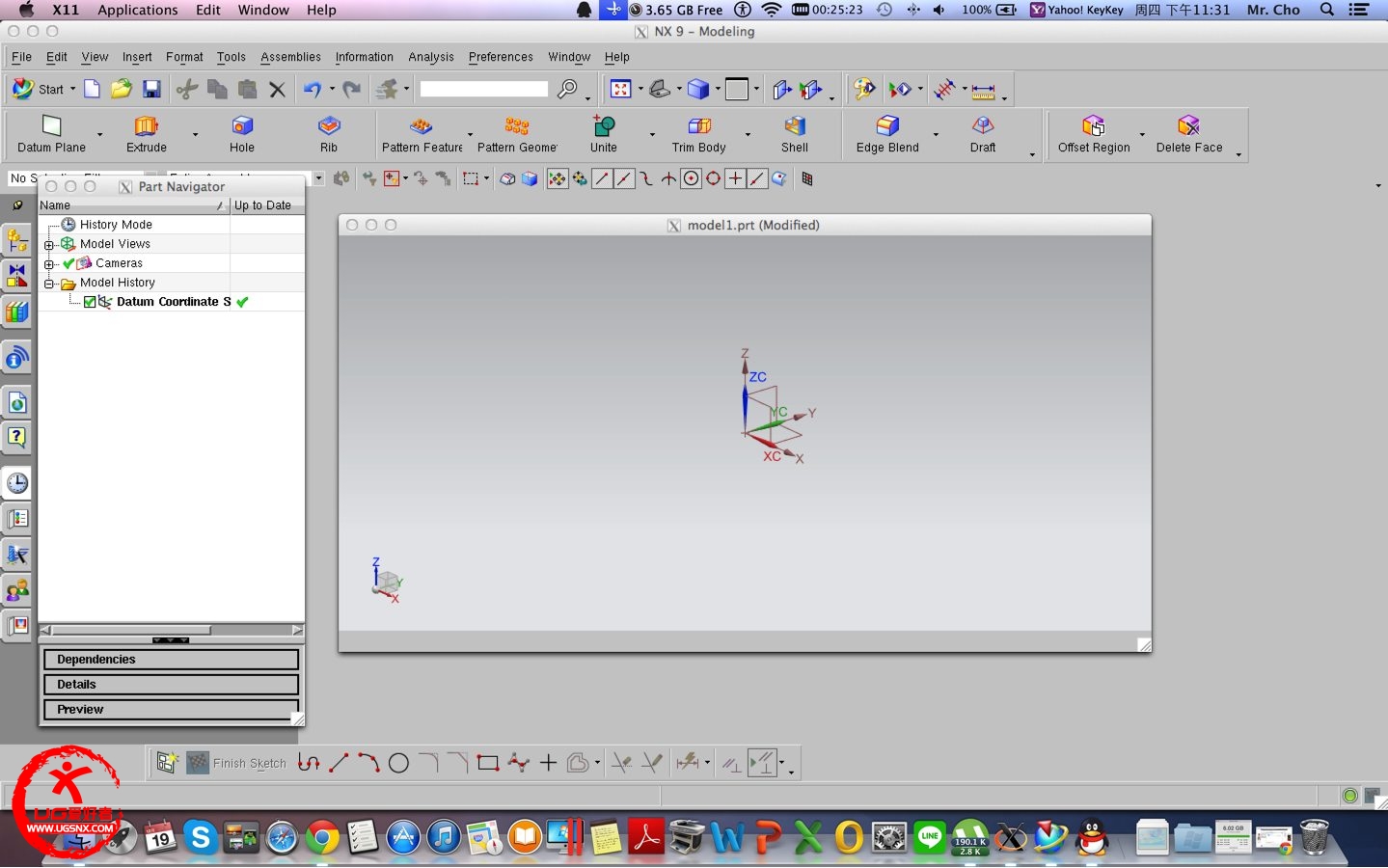Select the Trim Body tool

coord(699,134)
